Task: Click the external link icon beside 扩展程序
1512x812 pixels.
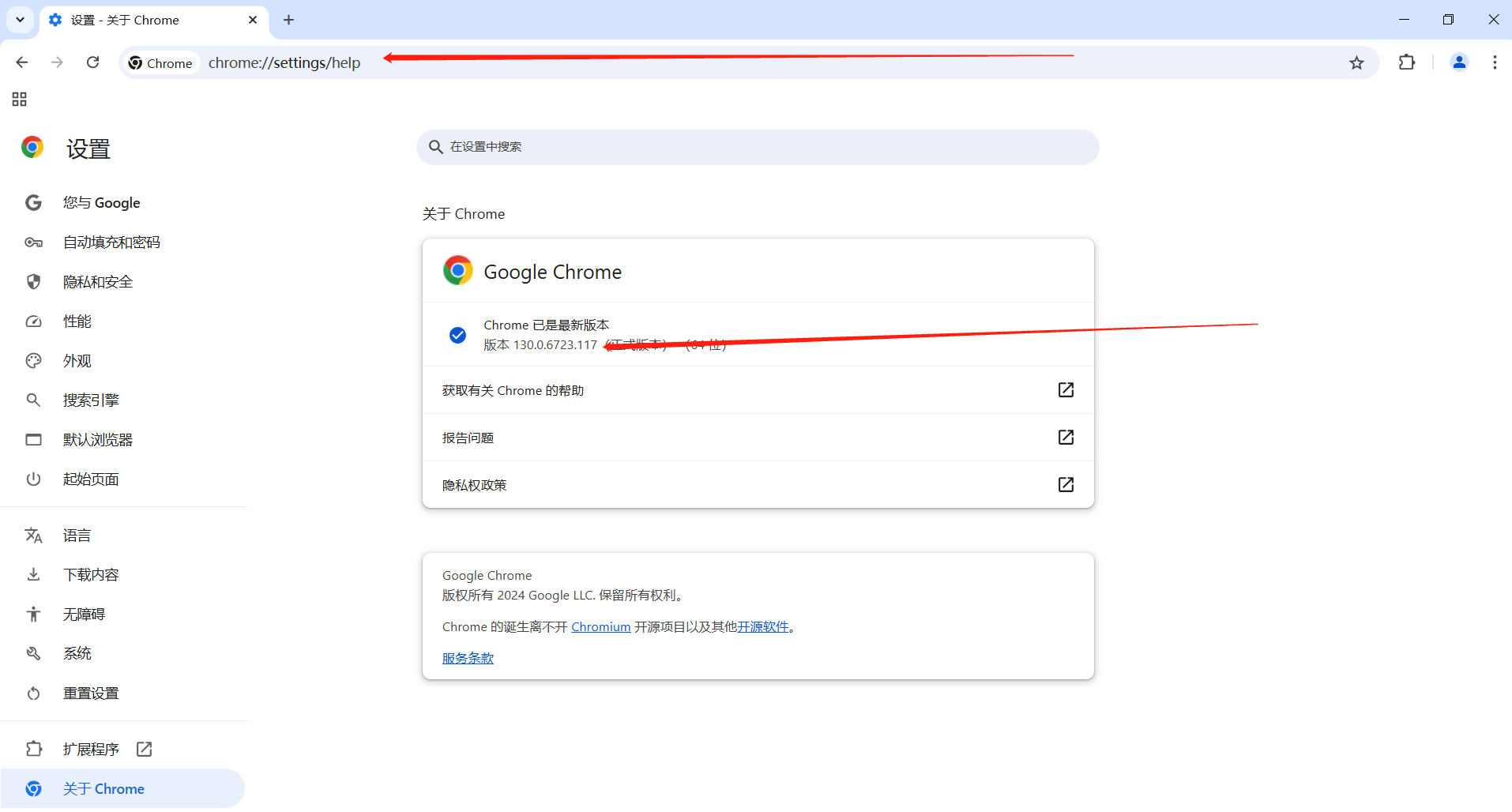Action: (x=144, y=750)
